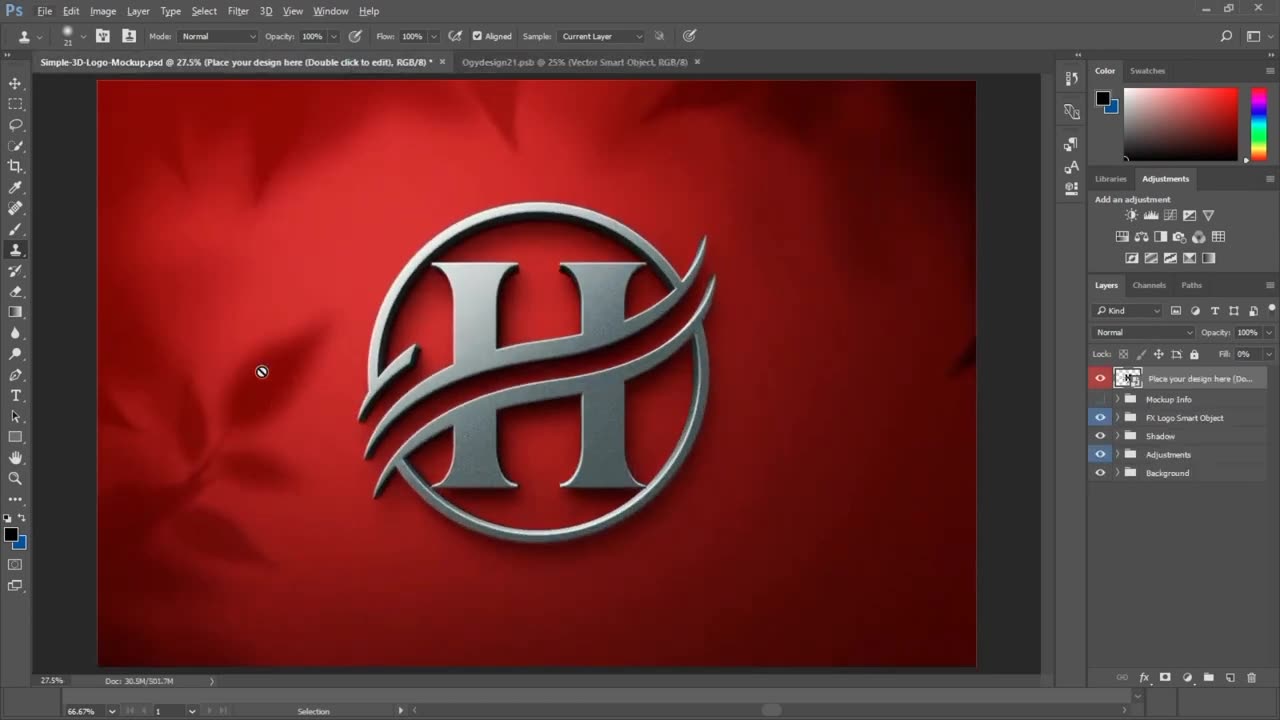Hide the 'Place your design here' layer
1280x720 pixels.
pos(1100,378)
